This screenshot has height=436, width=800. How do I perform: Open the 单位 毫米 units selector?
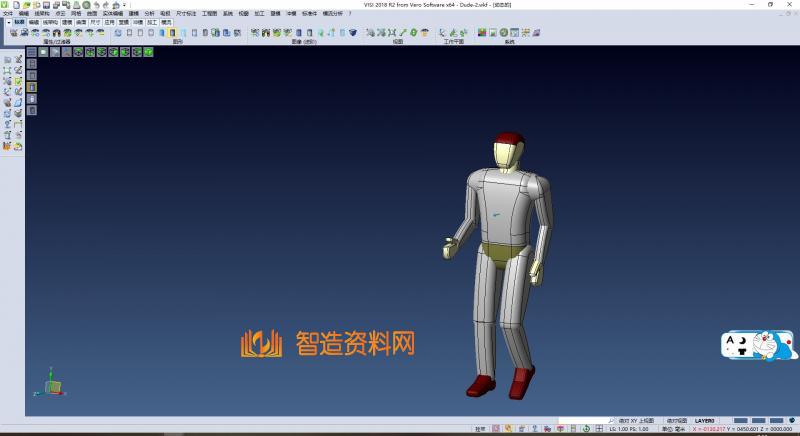tap(673, 429)
